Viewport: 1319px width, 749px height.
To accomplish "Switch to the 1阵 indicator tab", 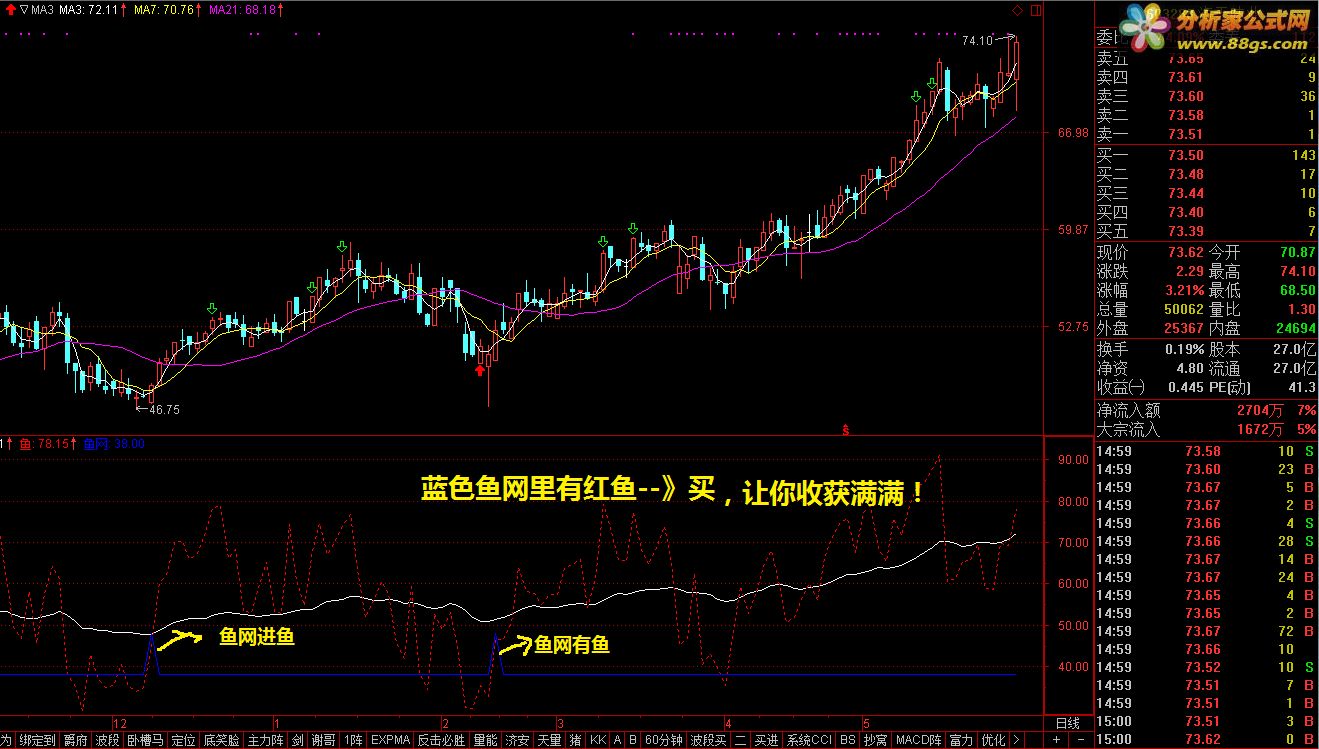I will pyautogui.click(x=352, y=740).
